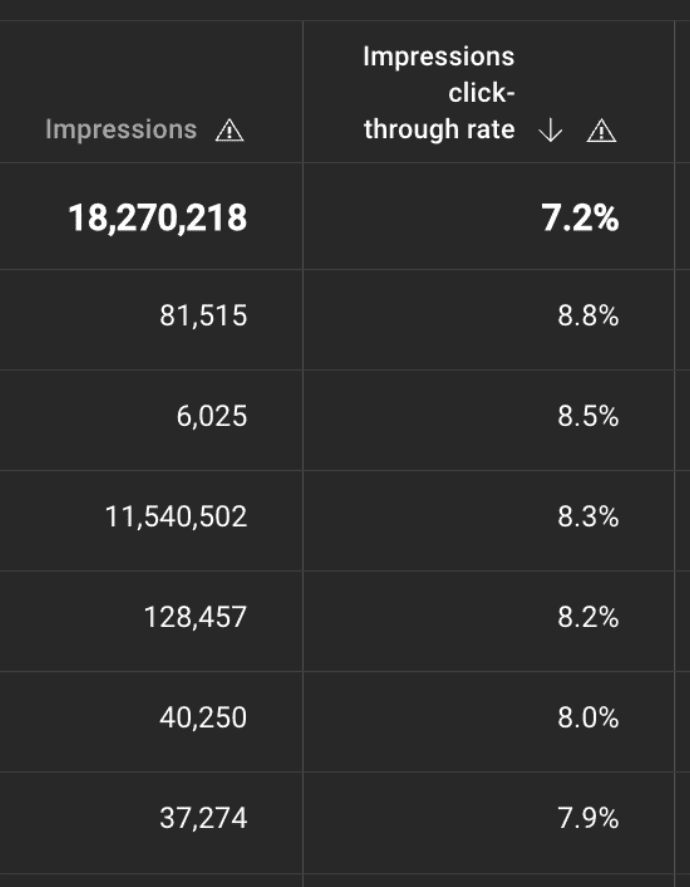Click the 8.5% click-through rate cell

(588, 417)
